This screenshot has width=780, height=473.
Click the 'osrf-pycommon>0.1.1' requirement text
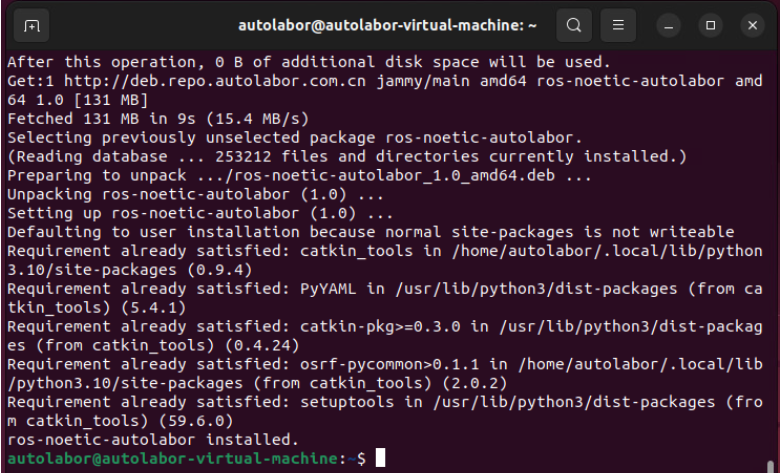pos(390,365)
